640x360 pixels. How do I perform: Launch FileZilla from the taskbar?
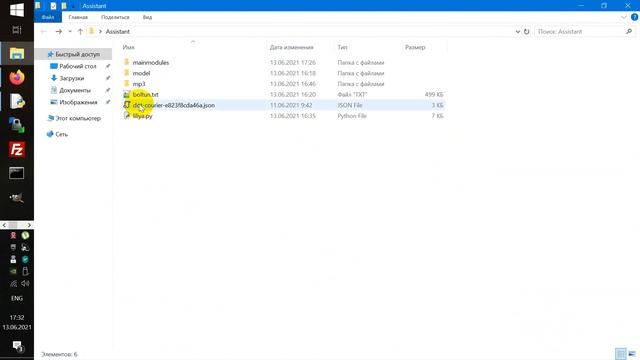(x=17, y=149)
